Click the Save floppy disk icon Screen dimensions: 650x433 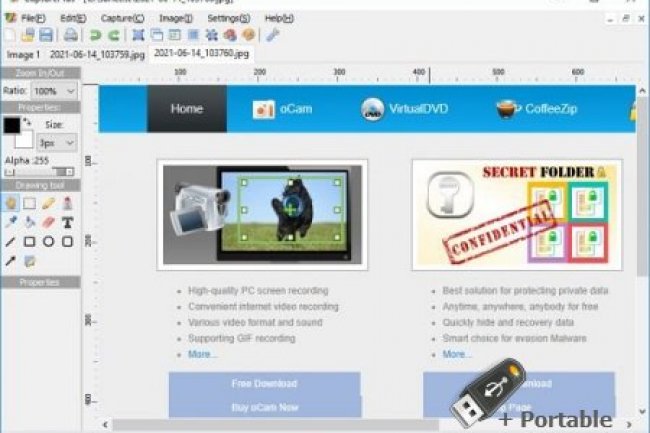(46, 35)
